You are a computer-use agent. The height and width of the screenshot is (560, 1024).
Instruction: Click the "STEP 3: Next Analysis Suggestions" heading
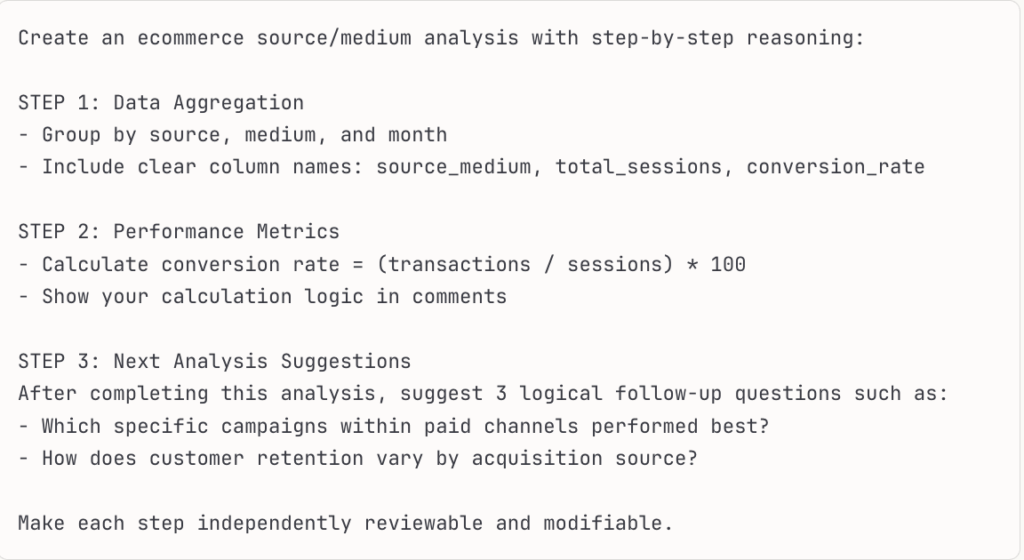(x=214, y=361)
